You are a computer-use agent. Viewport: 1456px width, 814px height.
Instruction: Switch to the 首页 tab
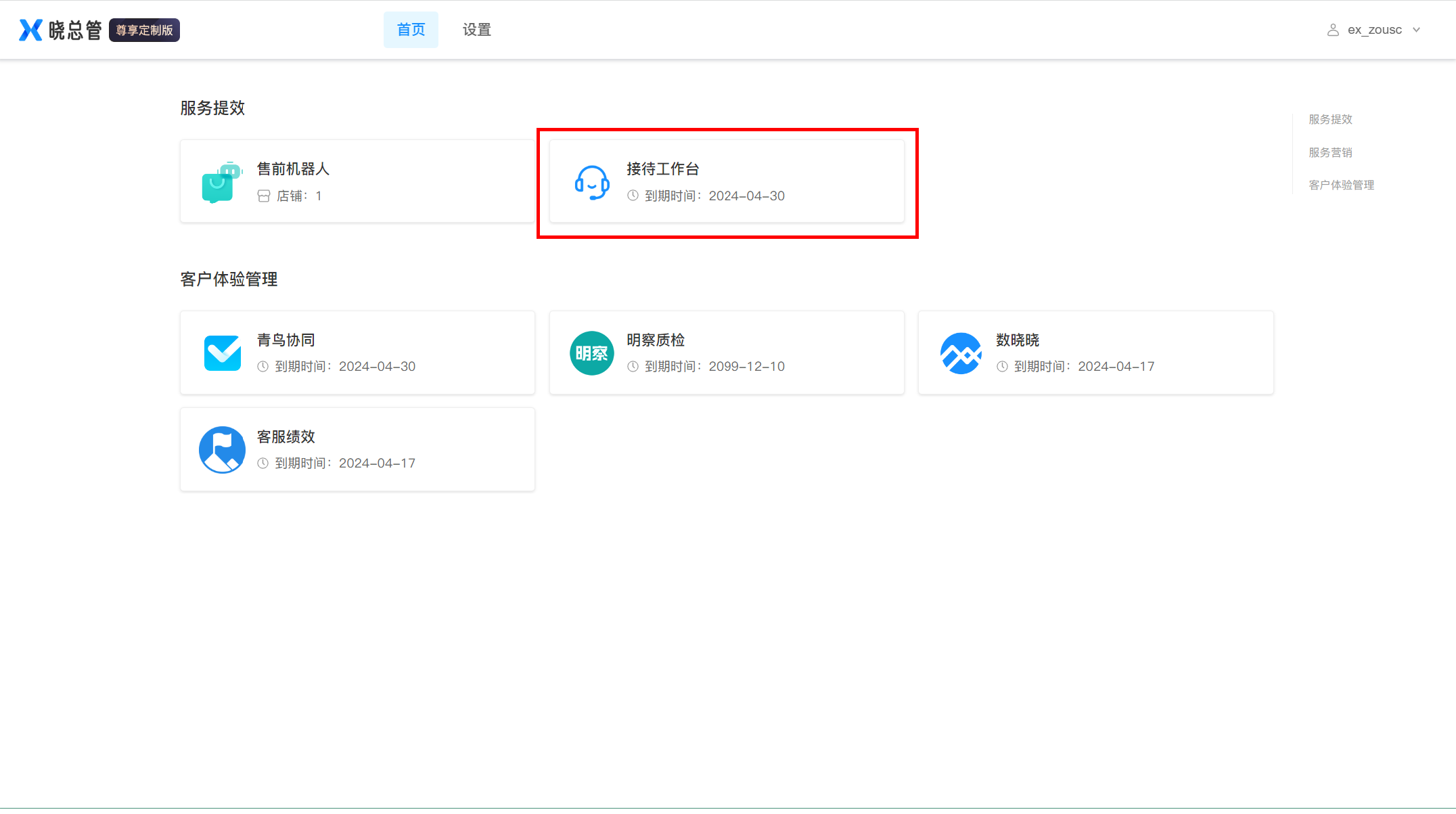click(x=411, y=30)
